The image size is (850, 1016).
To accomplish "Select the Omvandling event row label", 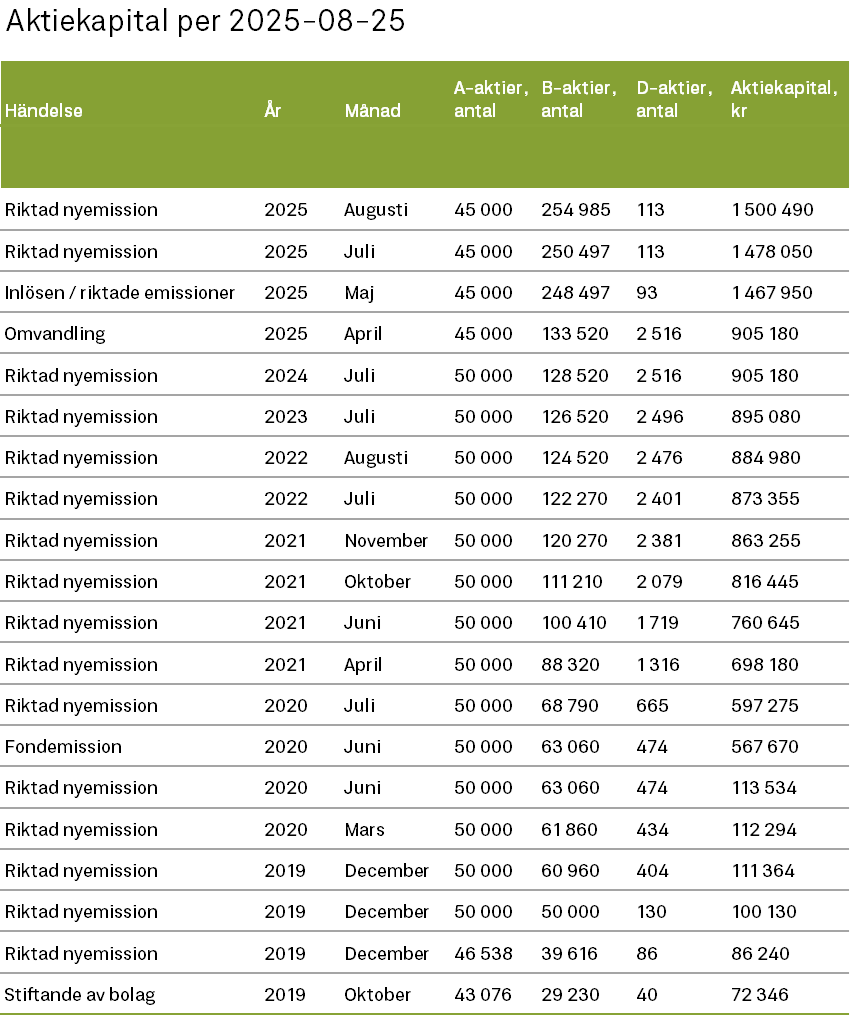I will point(55,334).
